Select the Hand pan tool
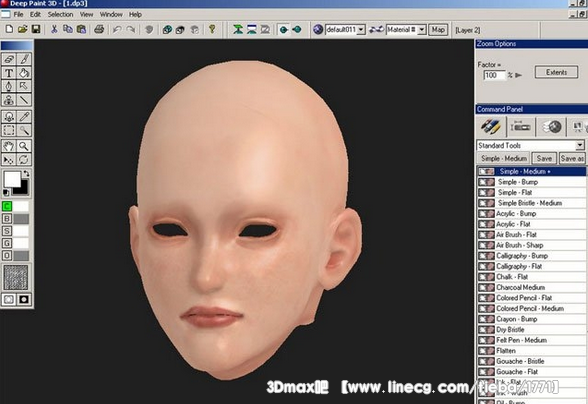This screenshot has width=588, height=404. [9, 146]
